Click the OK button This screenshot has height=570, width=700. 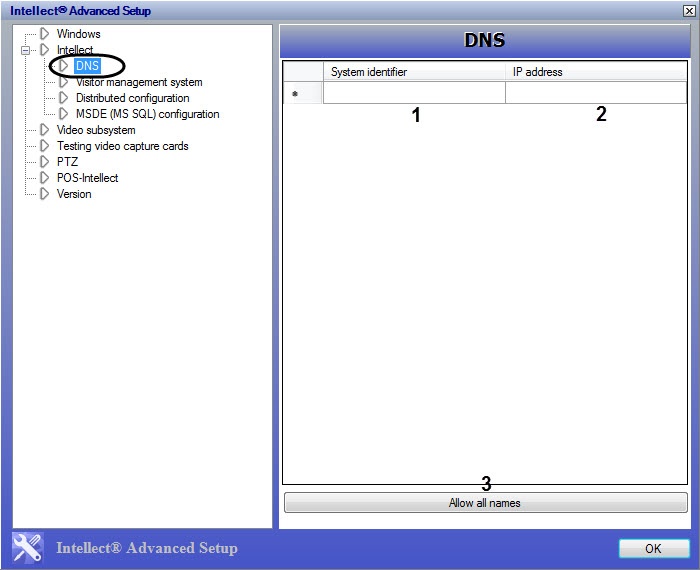coord(654,549)
